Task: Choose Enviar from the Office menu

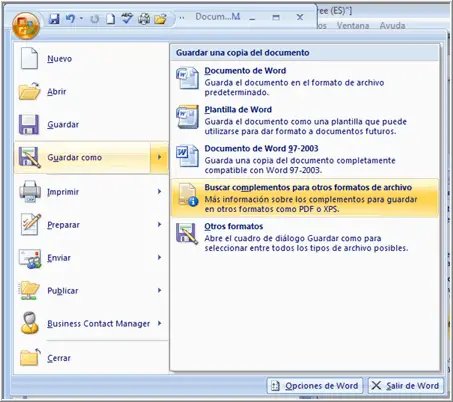Action: (x=59, y=258)
